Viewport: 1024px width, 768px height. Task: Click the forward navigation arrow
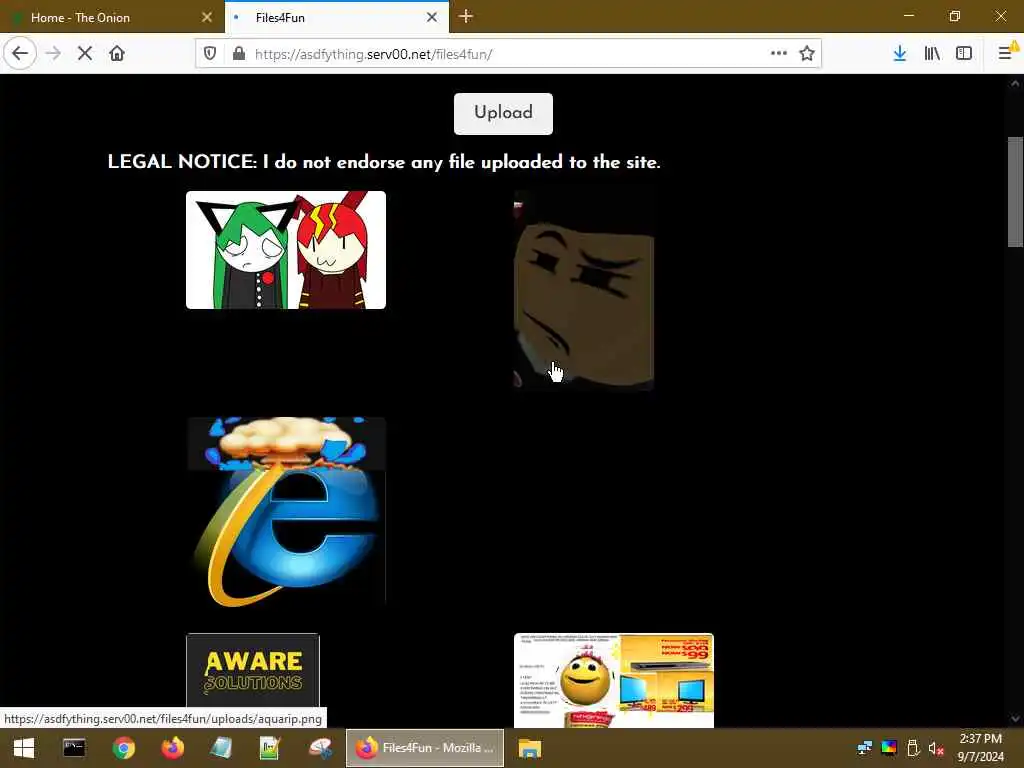[x=54, y=54]
